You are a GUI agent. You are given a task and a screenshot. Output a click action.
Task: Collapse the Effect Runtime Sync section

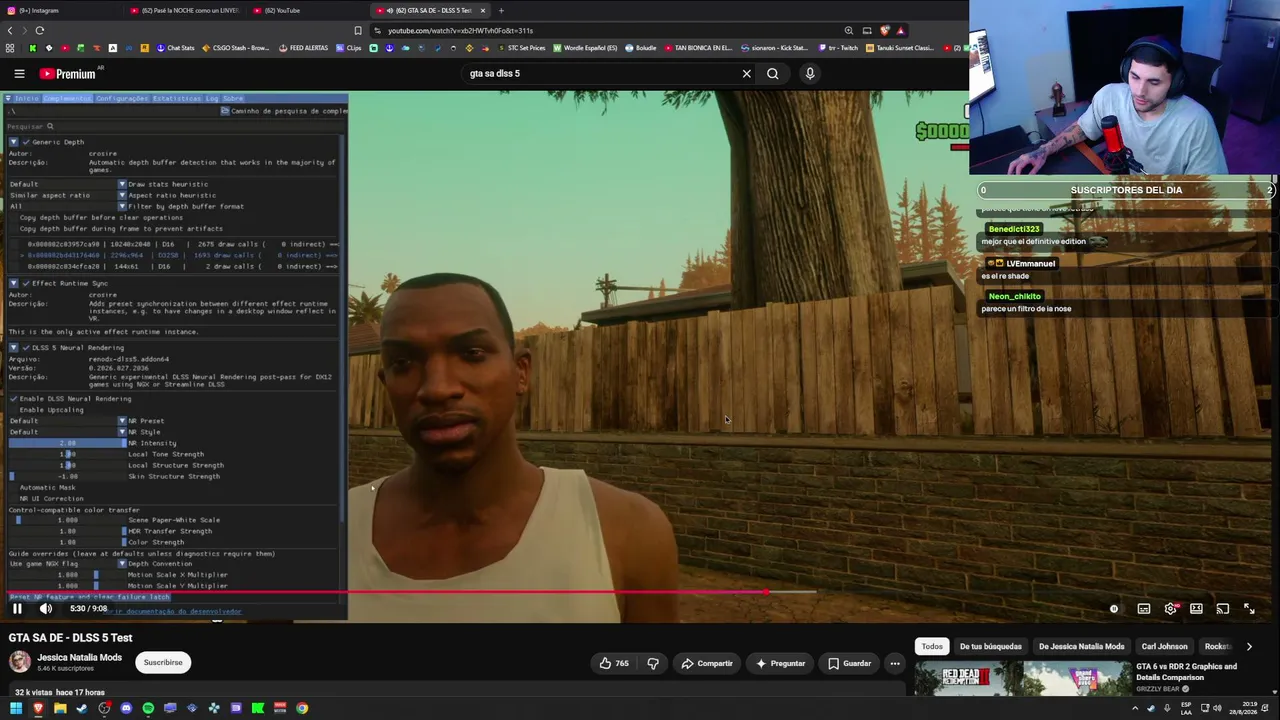13,283
